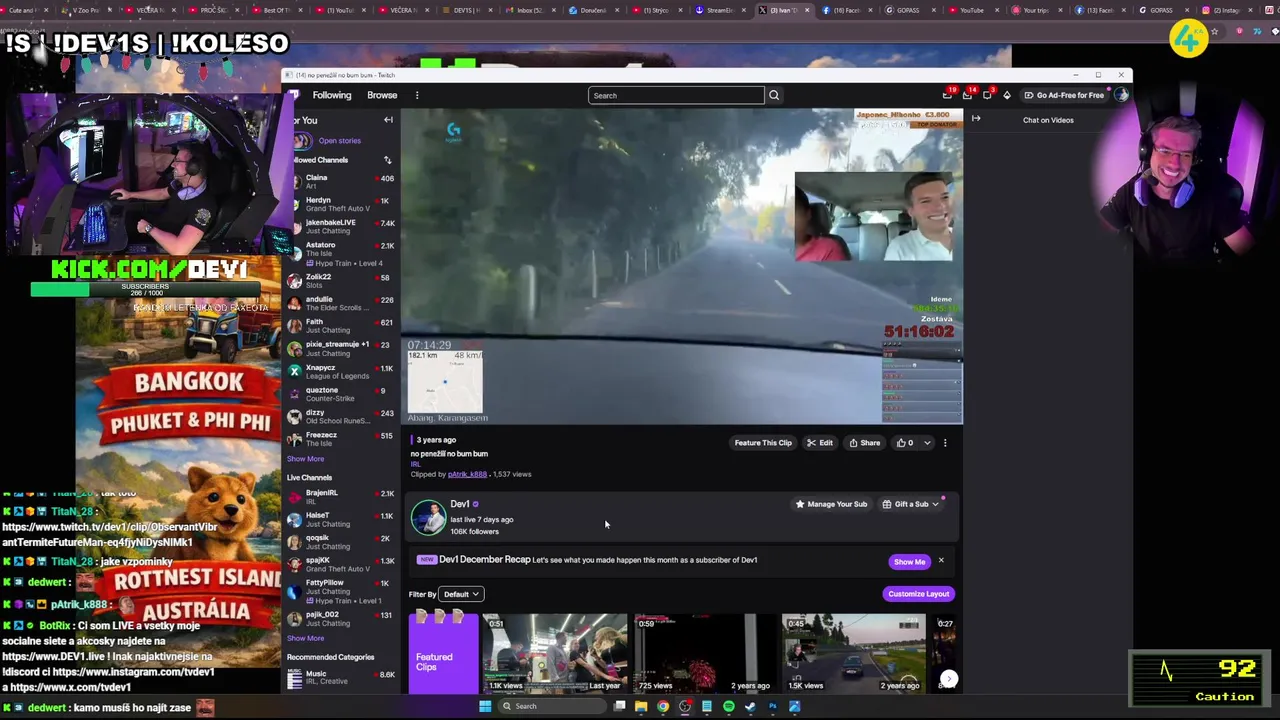Open Faith channel in the sidebar
Image resolution: width=1280 pixels, height=720 pixels.
coord(340,326)
